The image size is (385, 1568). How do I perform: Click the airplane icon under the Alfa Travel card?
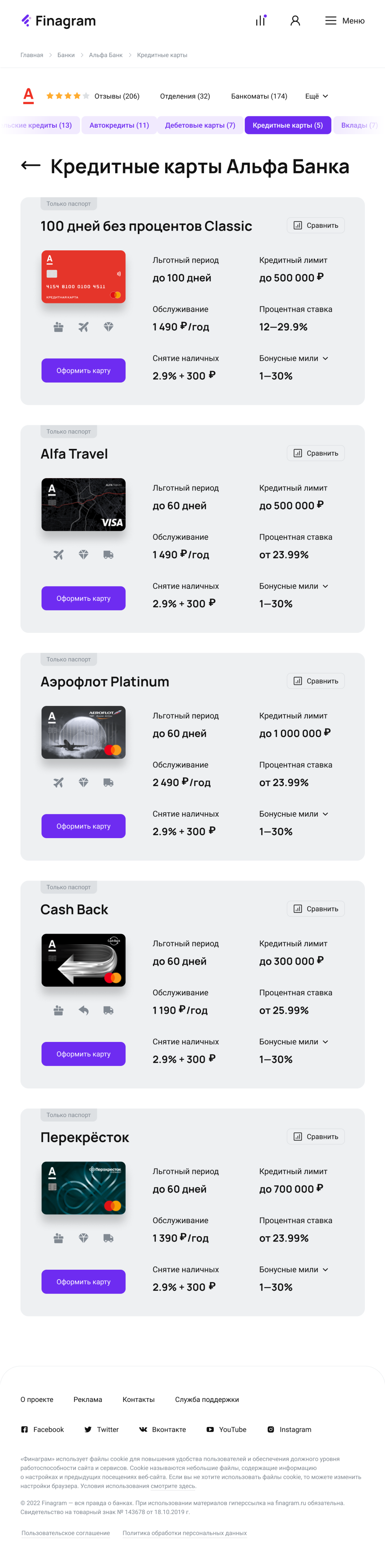59,555
